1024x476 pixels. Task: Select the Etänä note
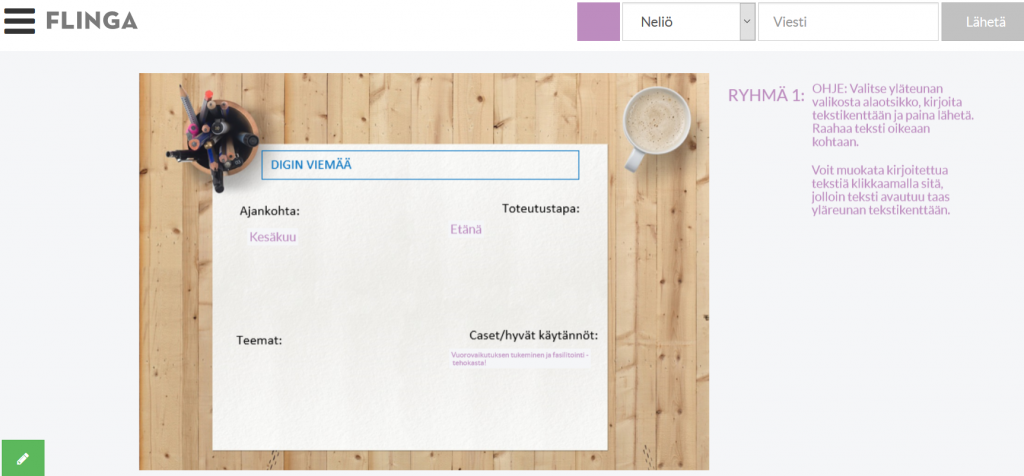[x=466, y=230]
